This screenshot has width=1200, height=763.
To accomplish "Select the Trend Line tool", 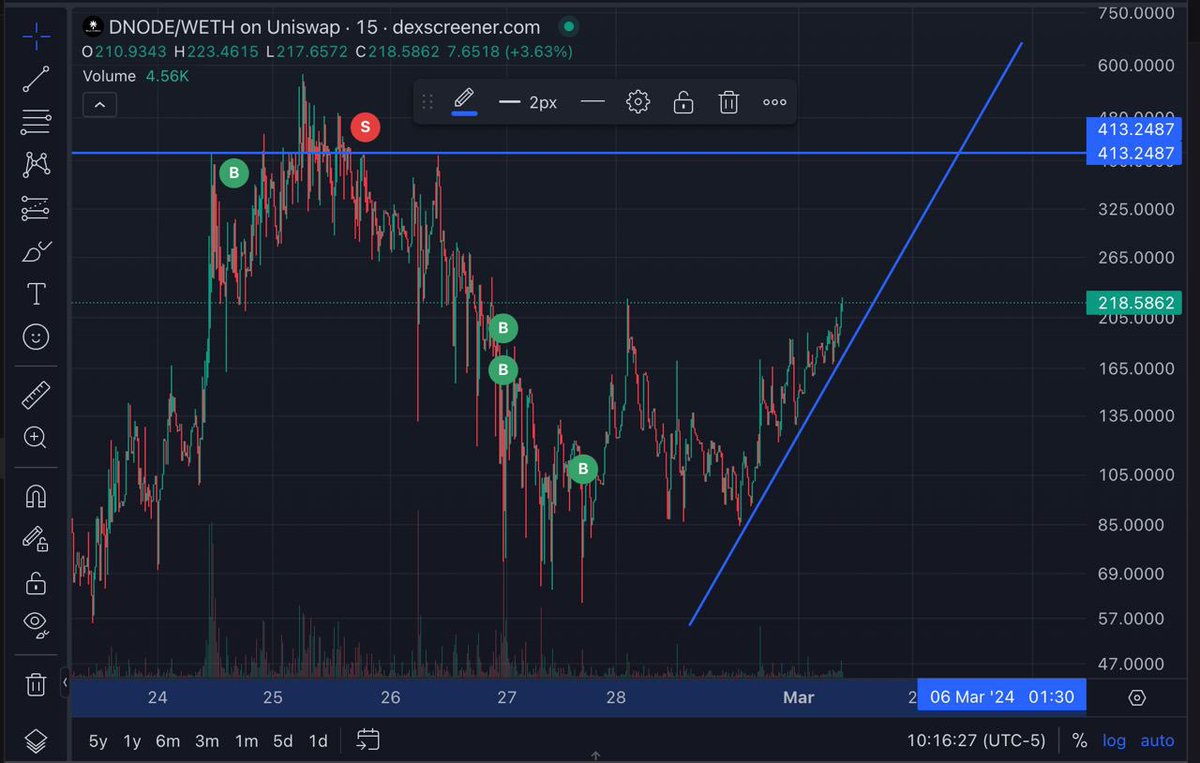I will 35,78.
